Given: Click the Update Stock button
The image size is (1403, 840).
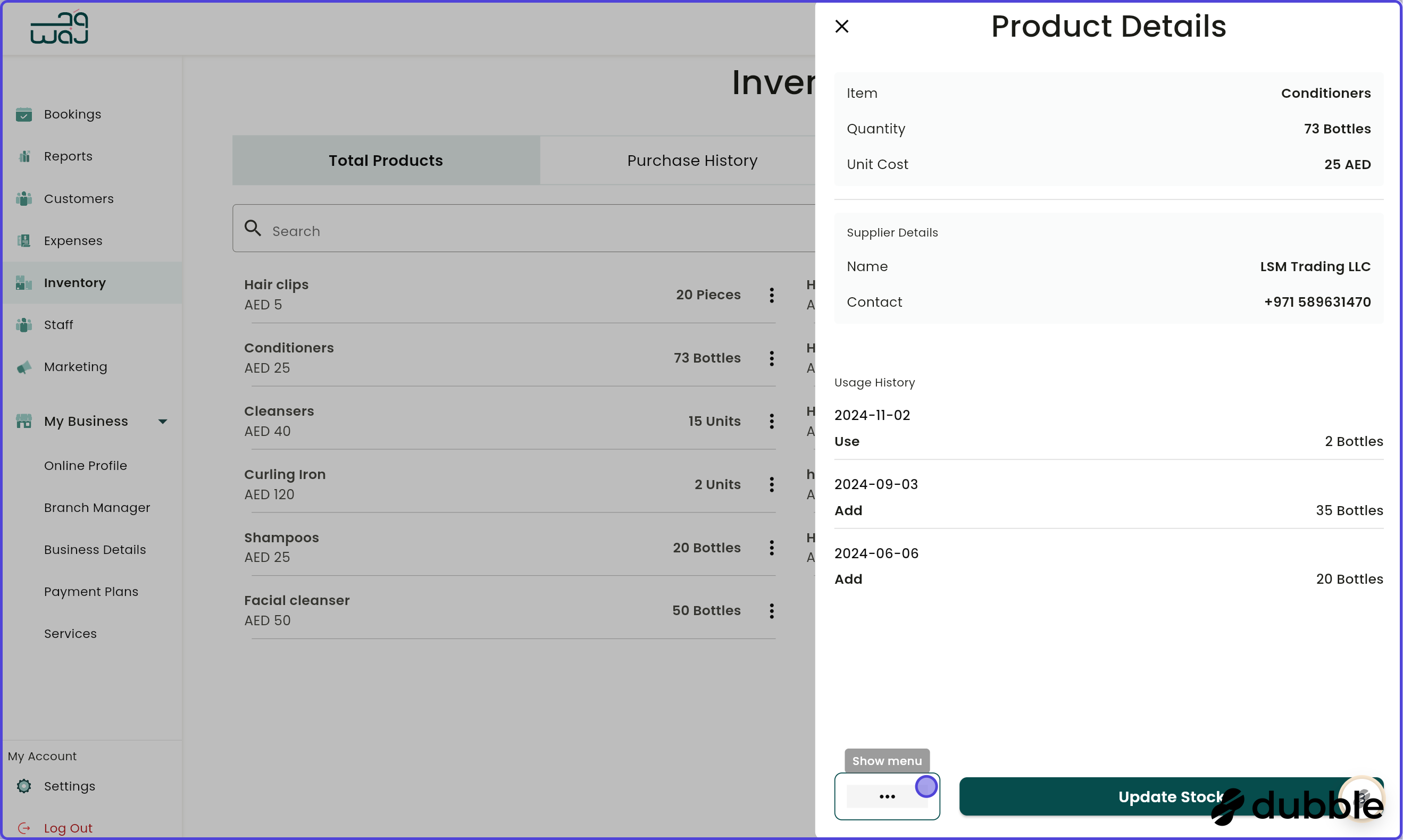Looking at the screenshot, I should tap(1172, 796).
